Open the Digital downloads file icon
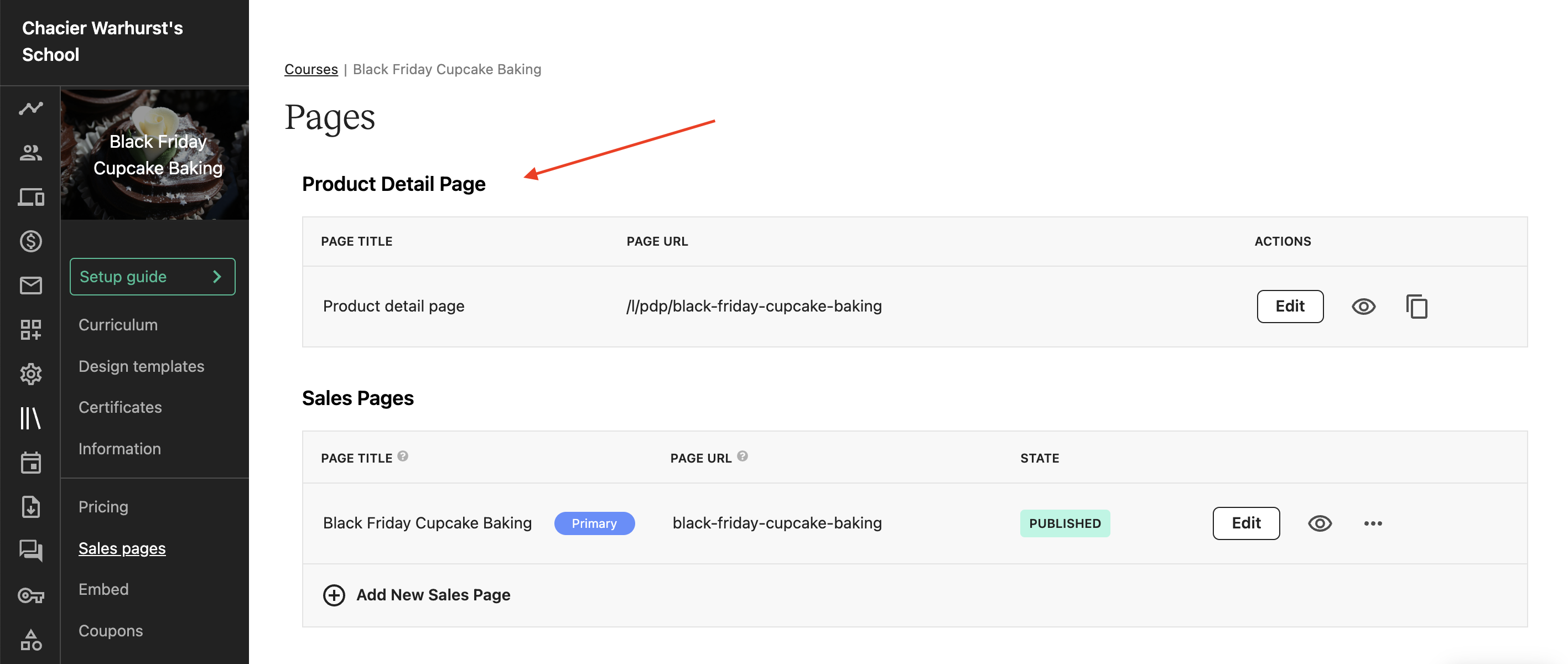Image resolution: width=1568 pixels, height=664 pixels. [x=30, y=506]
